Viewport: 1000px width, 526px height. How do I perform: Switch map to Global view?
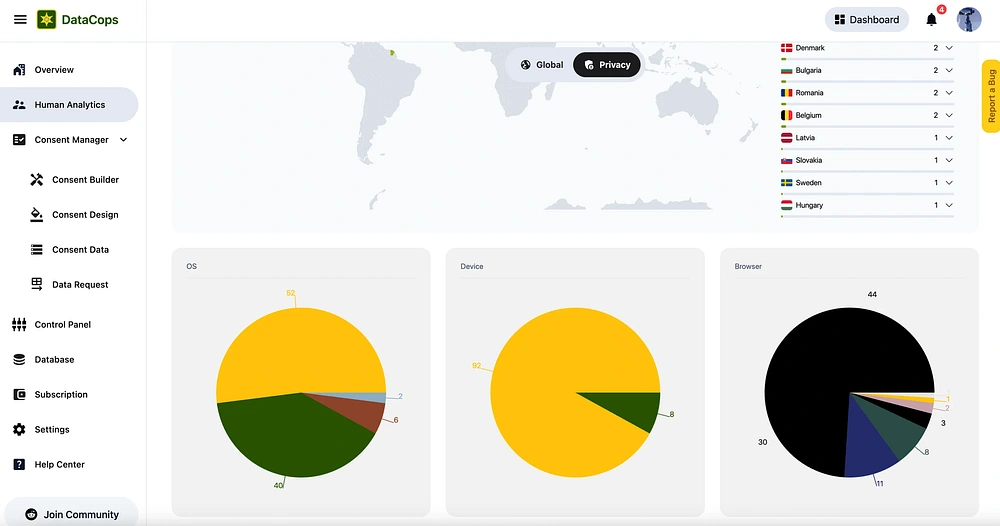pos(541,64)
